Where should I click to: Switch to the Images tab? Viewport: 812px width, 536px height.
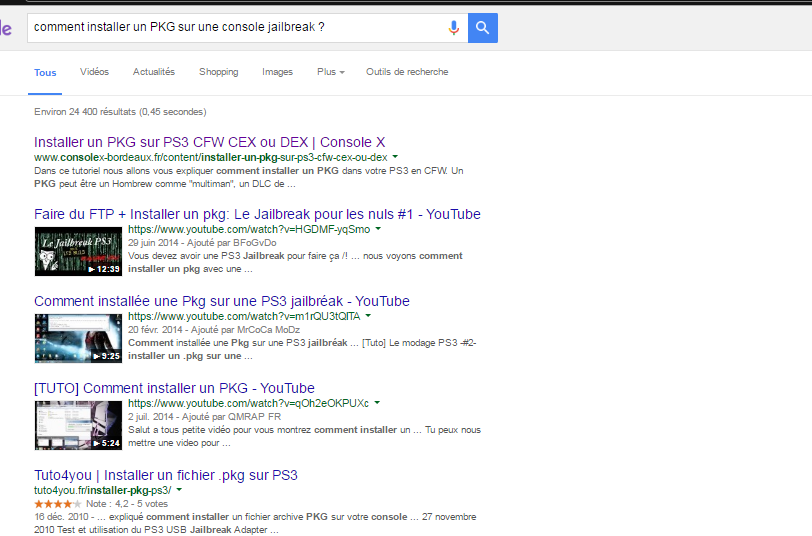point(277,72)
